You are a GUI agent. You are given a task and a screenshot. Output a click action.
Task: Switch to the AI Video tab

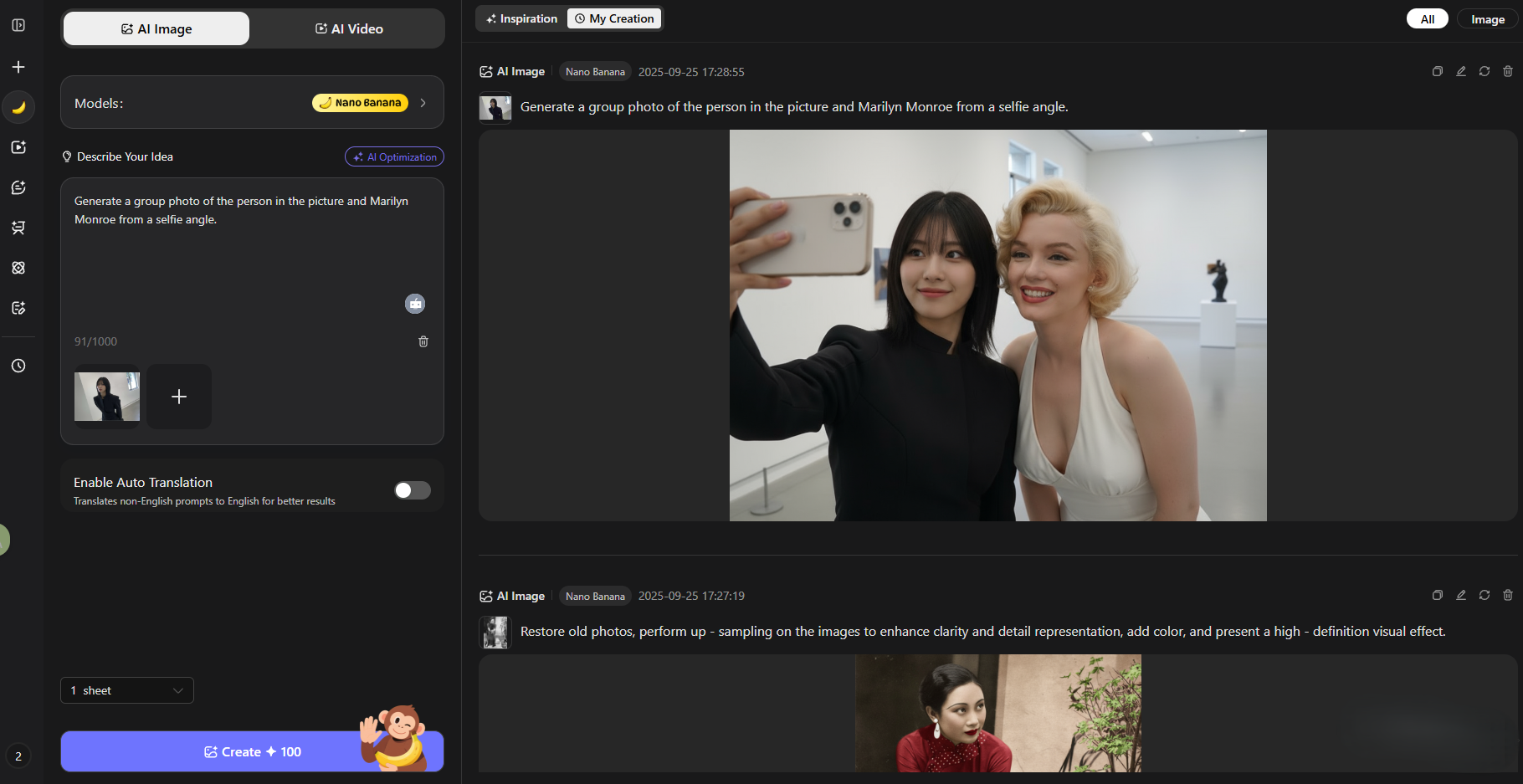point(349,28)
